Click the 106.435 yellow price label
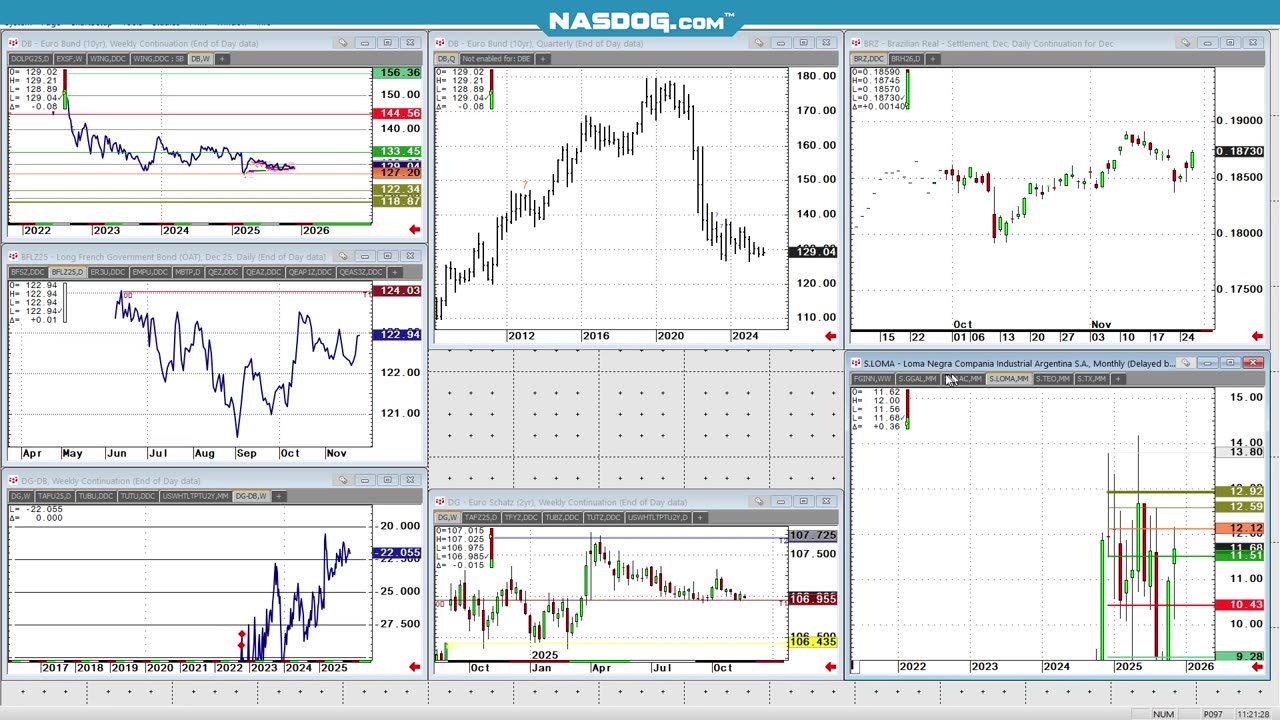Image resolution: width=1280 pixels, height=720 pixels. (x=813, y=642)
